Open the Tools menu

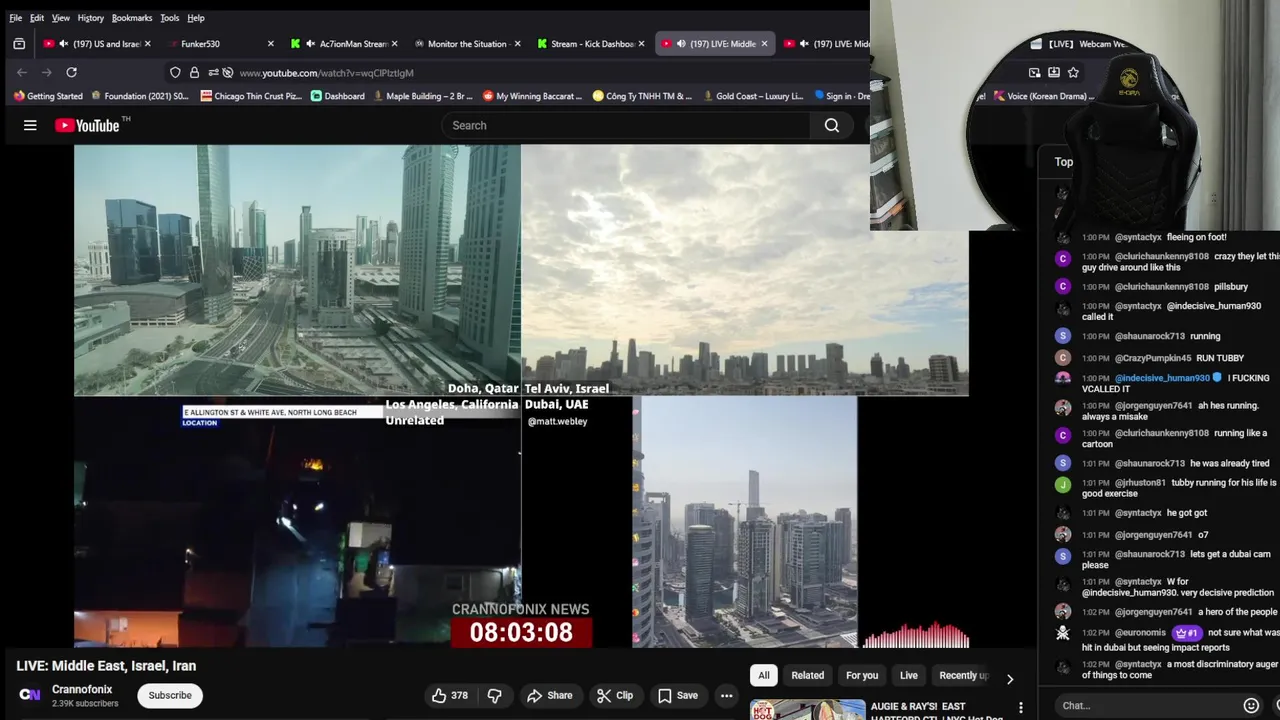[x=170, y=18]
